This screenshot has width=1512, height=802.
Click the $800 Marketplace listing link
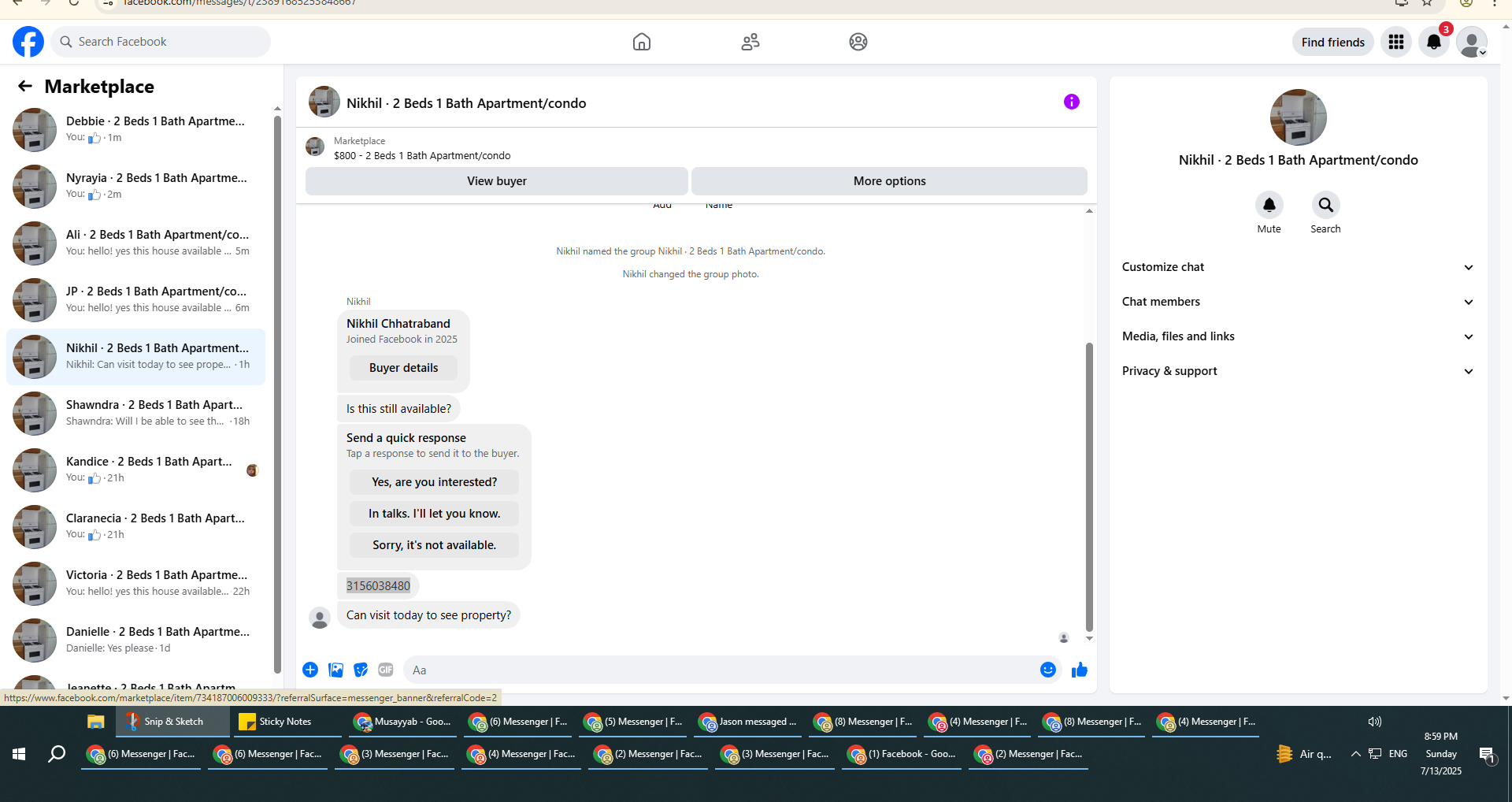[422, 156]
